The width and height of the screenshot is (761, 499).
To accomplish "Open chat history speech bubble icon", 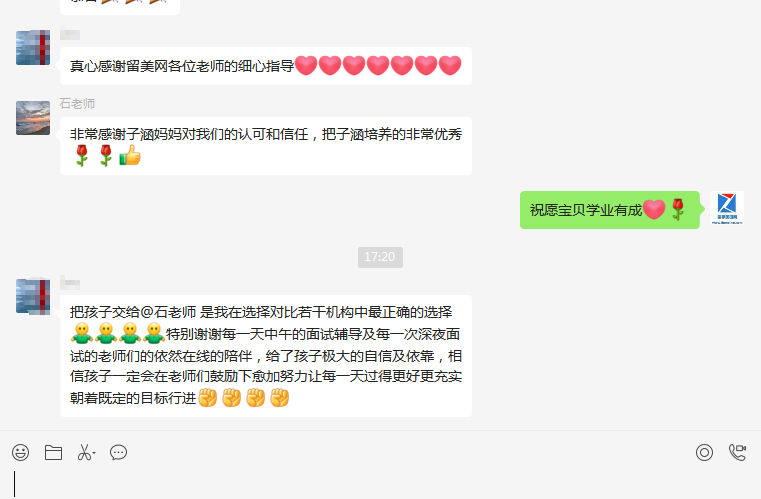I will pos(118,452).
